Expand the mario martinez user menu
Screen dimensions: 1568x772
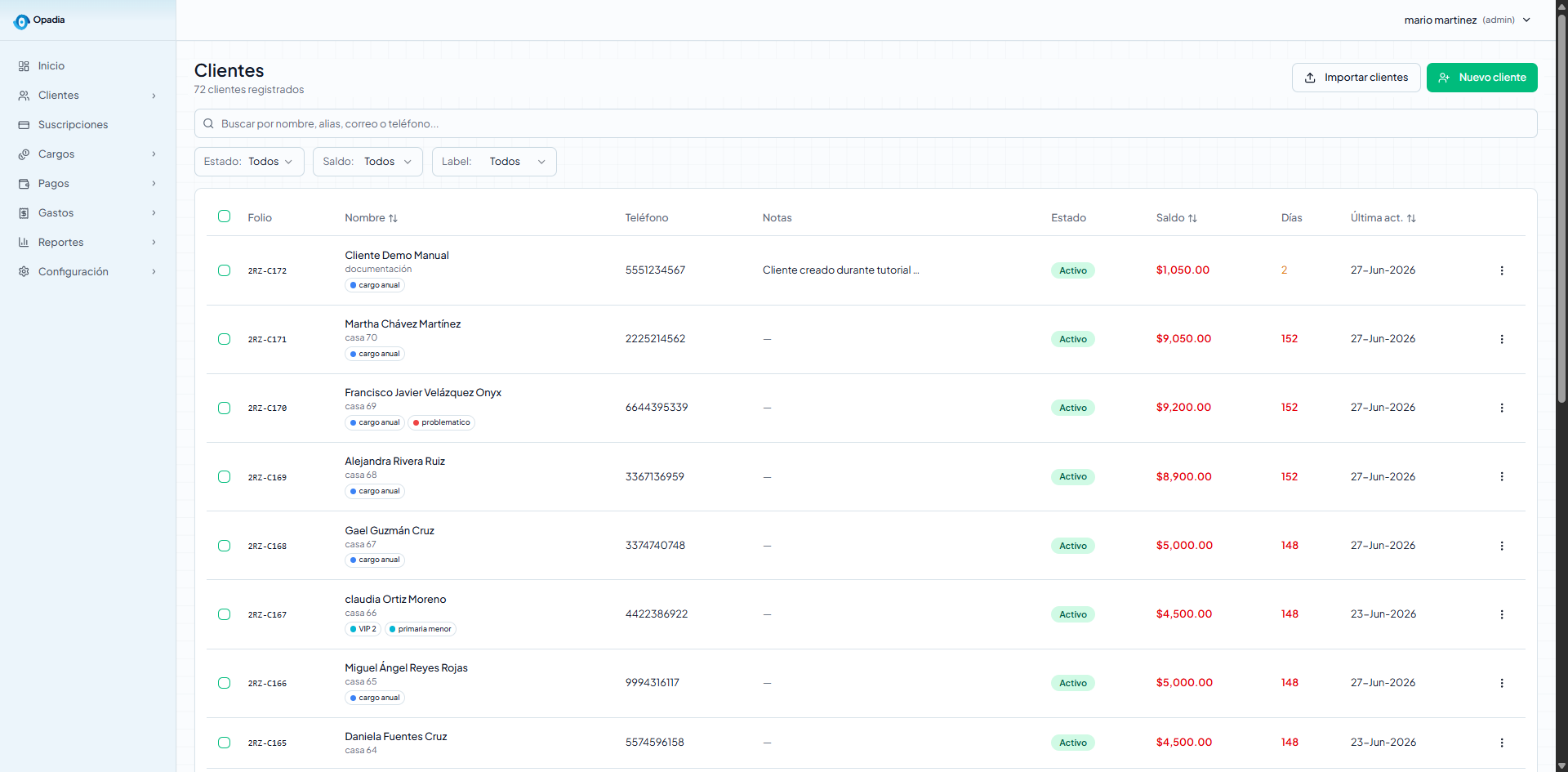click(1468, 20)
